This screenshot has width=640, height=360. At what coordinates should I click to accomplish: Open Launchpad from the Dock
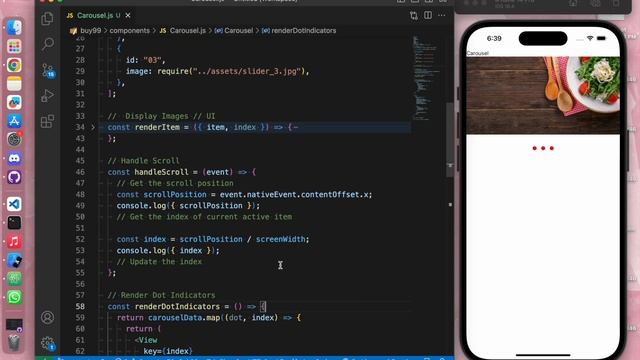point(14,47)
